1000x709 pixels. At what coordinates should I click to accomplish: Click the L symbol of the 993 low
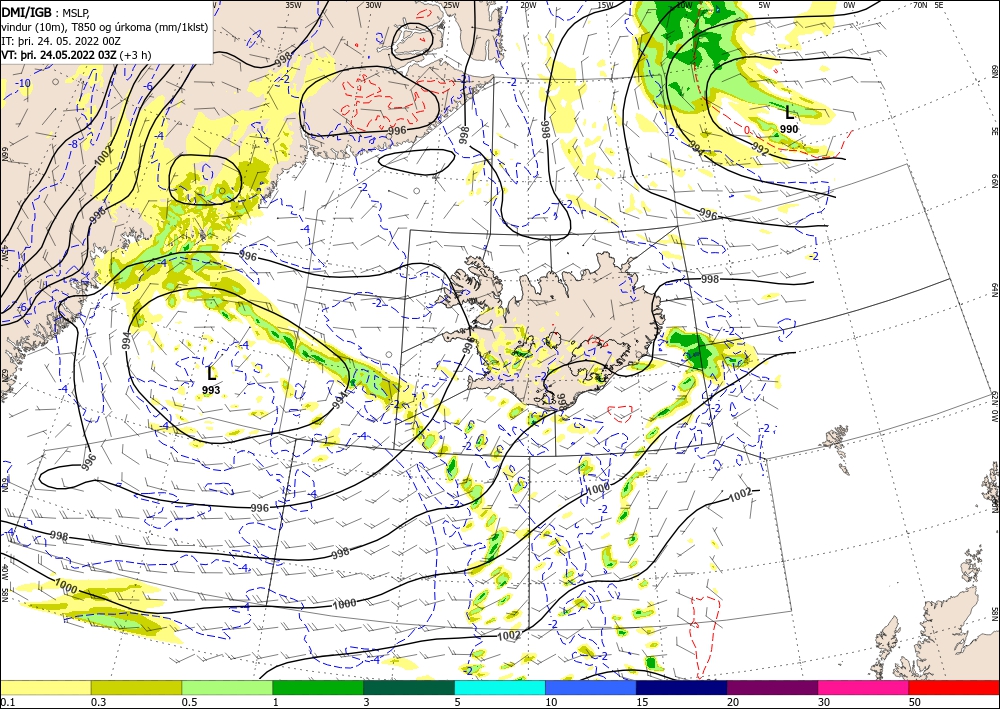[212, 373]
